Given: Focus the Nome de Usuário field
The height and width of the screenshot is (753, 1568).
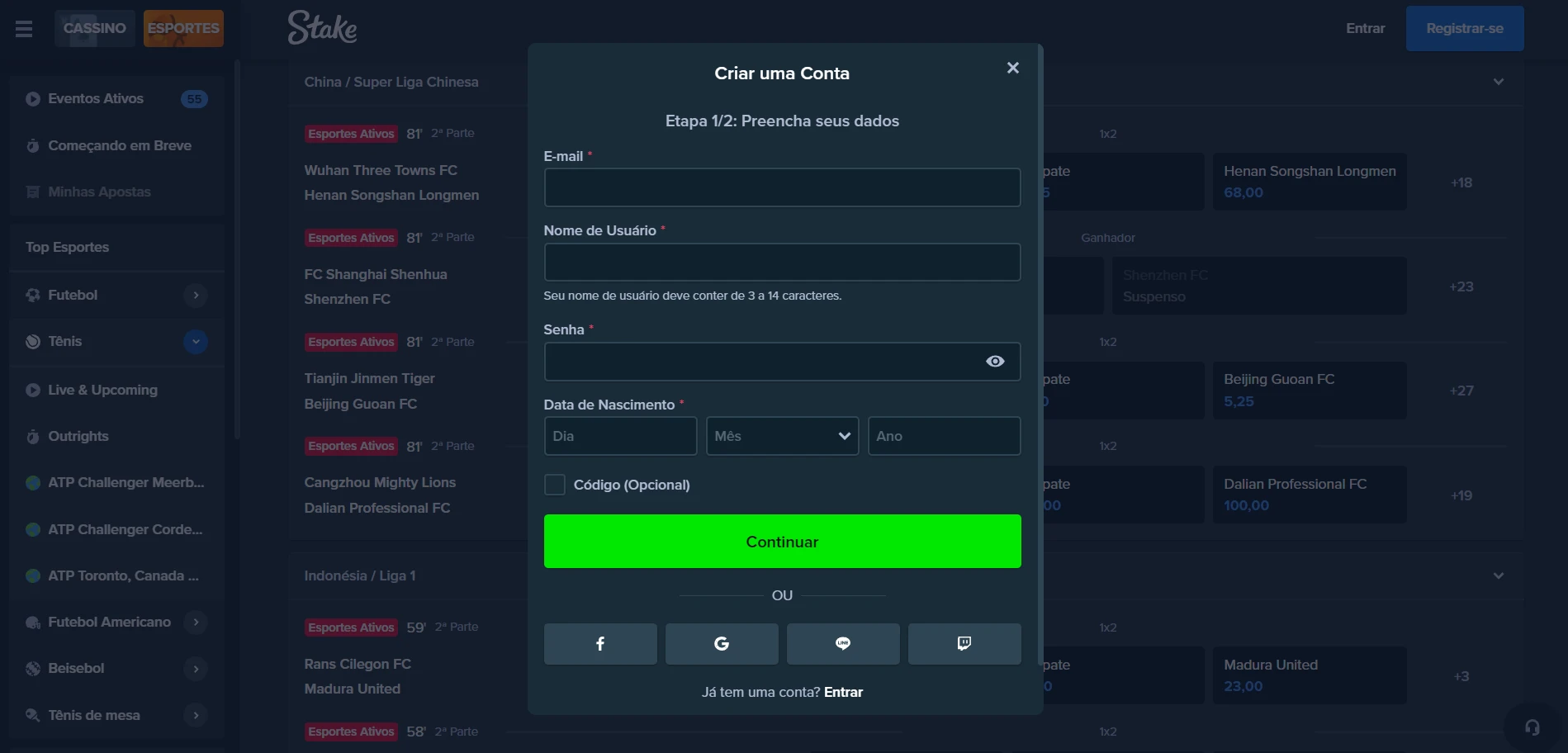Looking at the screenshot, I should pos(782,262).
